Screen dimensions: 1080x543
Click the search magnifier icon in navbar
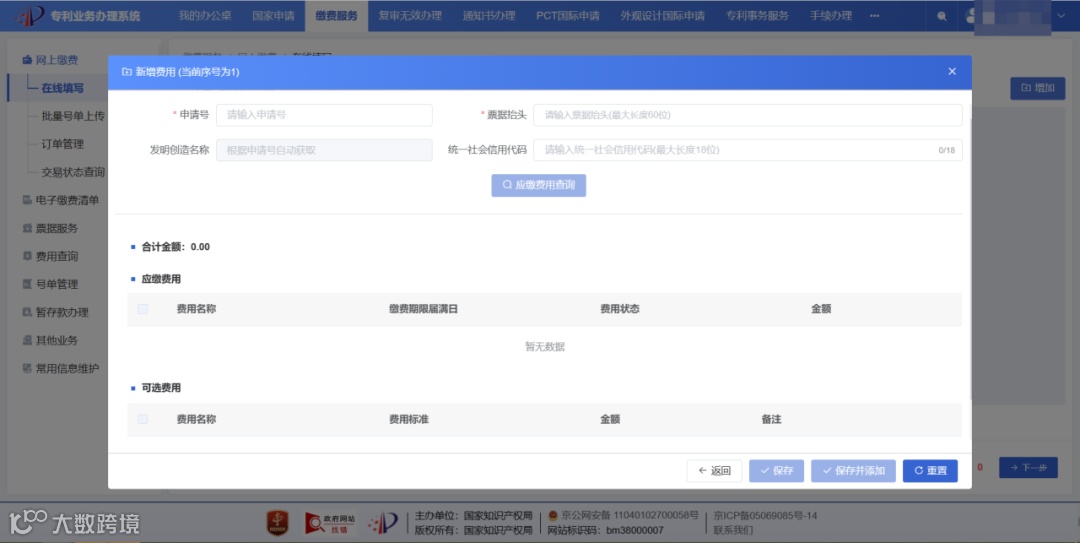(x=942, y=16)
